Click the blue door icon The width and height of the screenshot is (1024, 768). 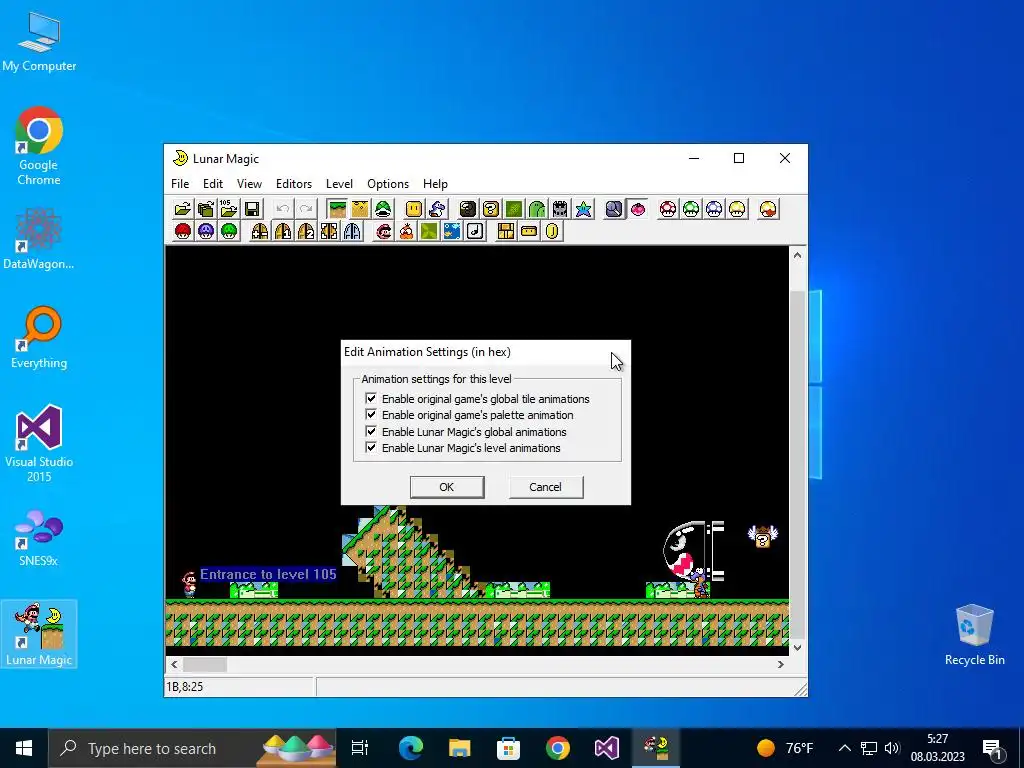coord(352,231)
